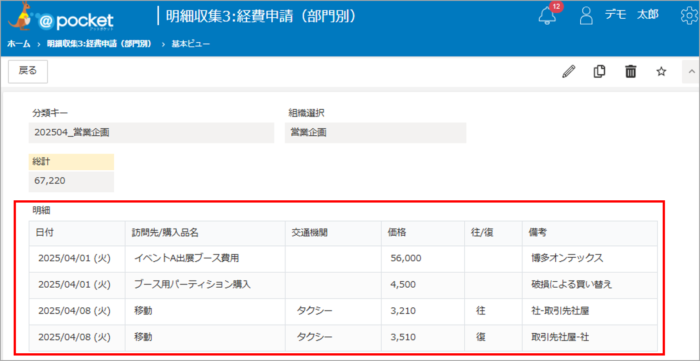Click the 分類キー field 202504_営業企画
700x361 pixels.
(151, 133)
